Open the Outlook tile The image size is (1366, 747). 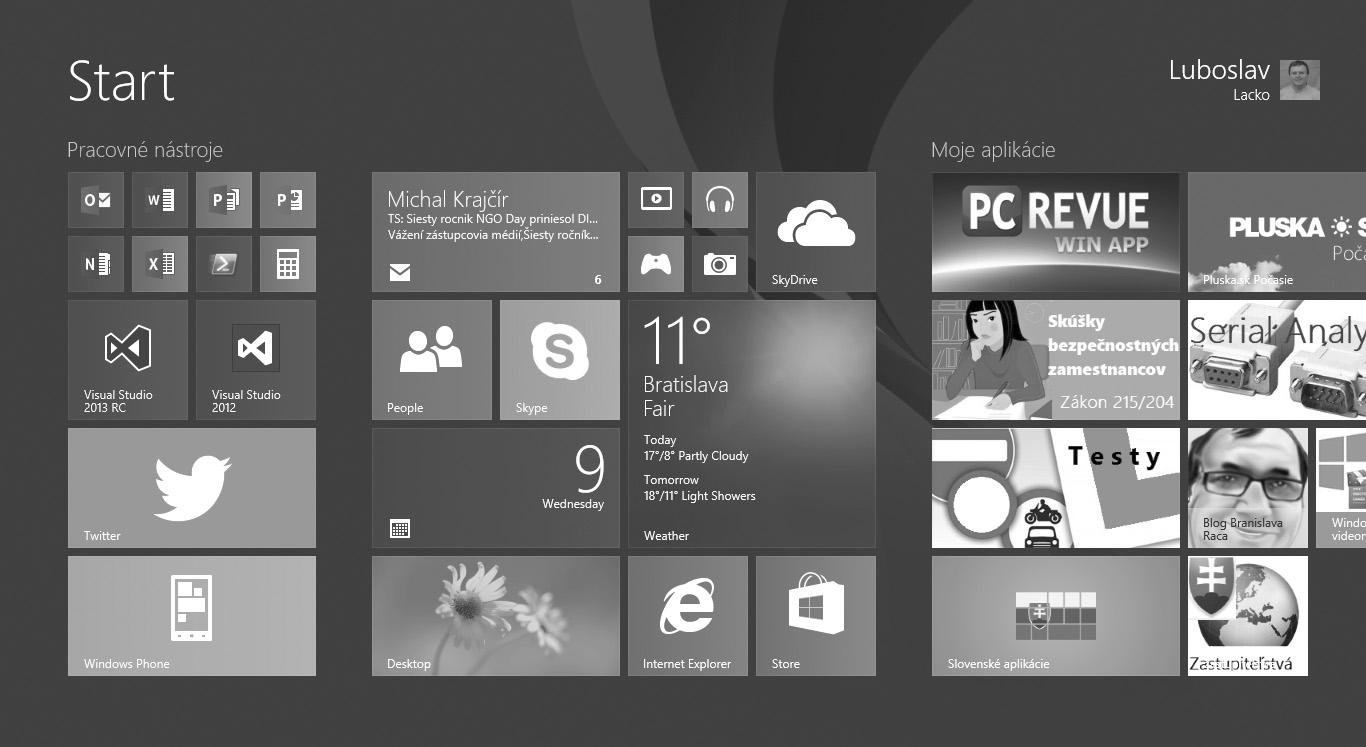pos(96,200)
